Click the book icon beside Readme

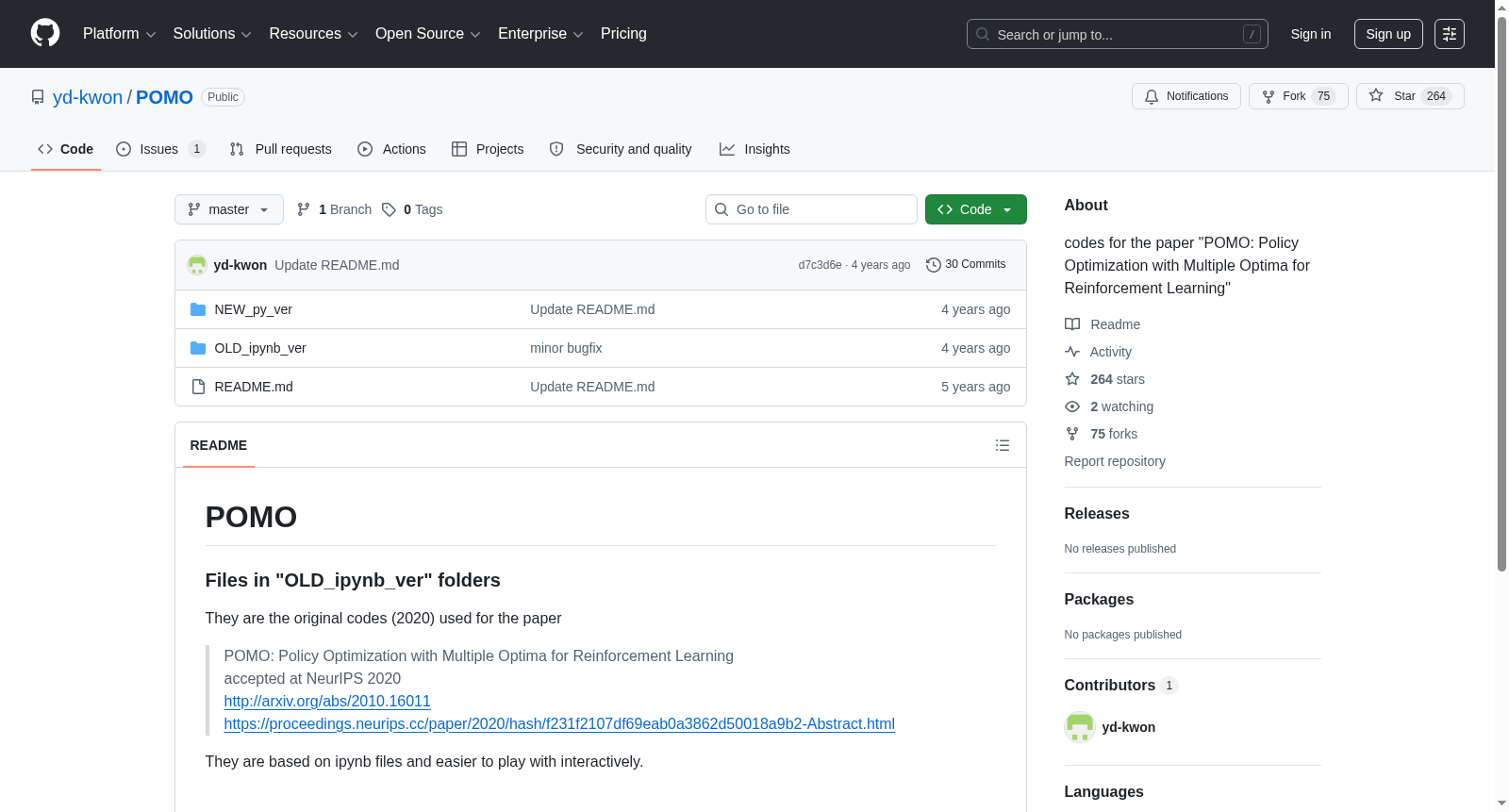pos(1072,324)
